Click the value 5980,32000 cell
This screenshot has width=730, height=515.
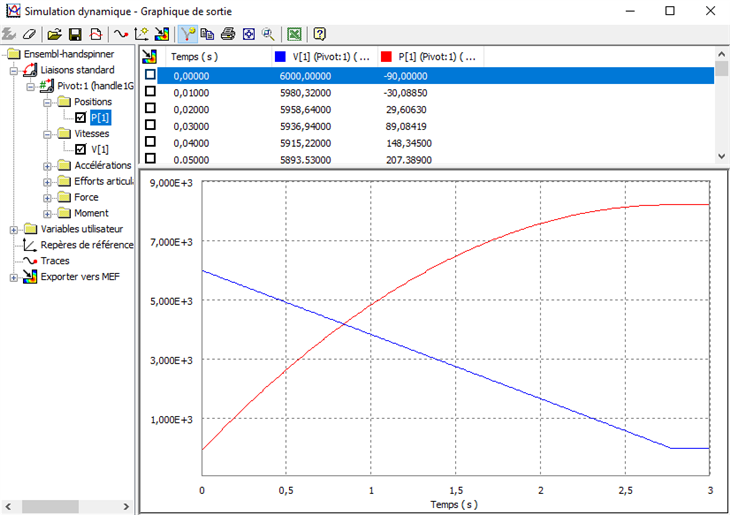point(305,93)
